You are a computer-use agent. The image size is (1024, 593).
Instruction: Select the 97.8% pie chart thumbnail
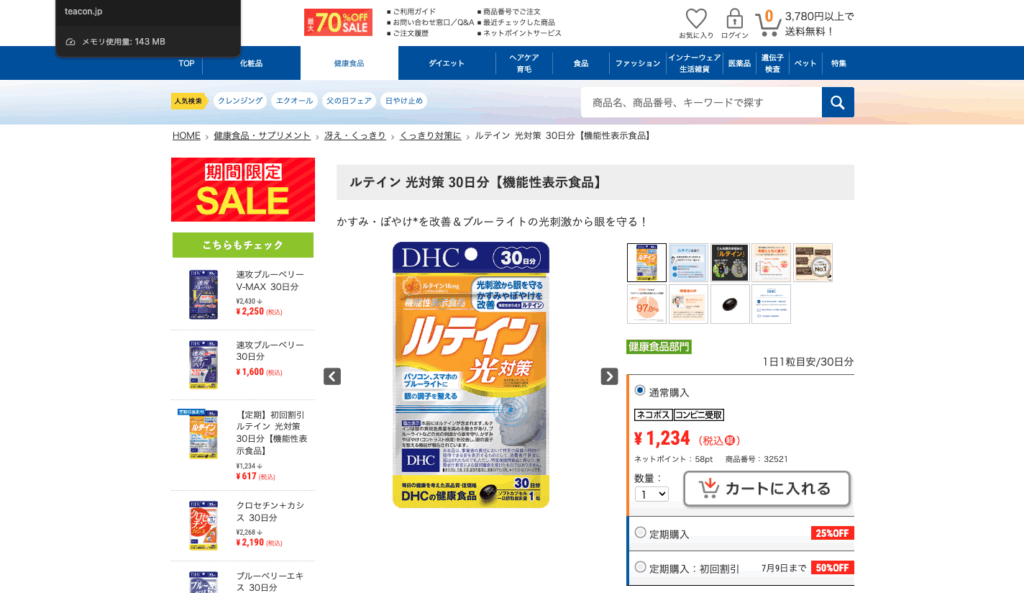coord(647,304)
